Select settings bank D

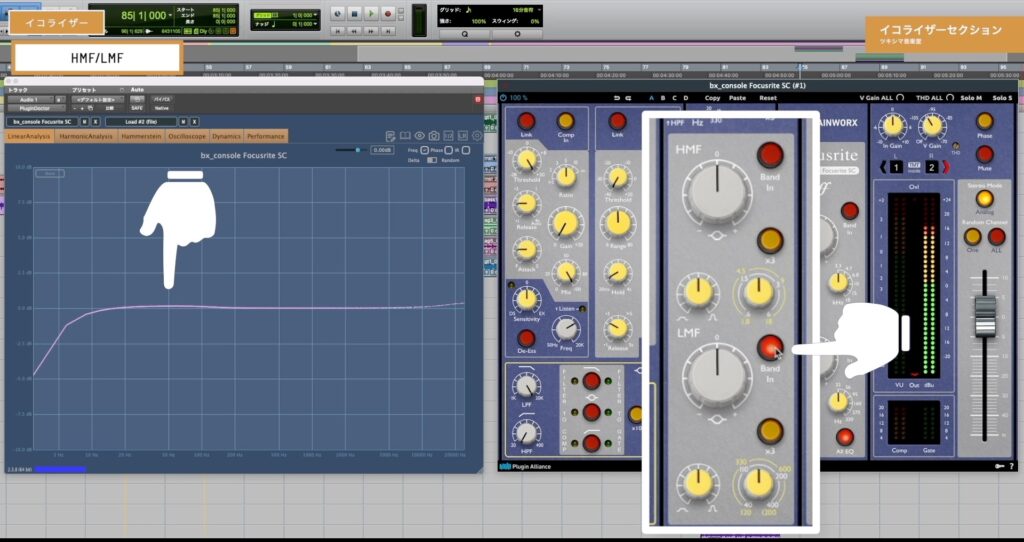pos(686,98)
